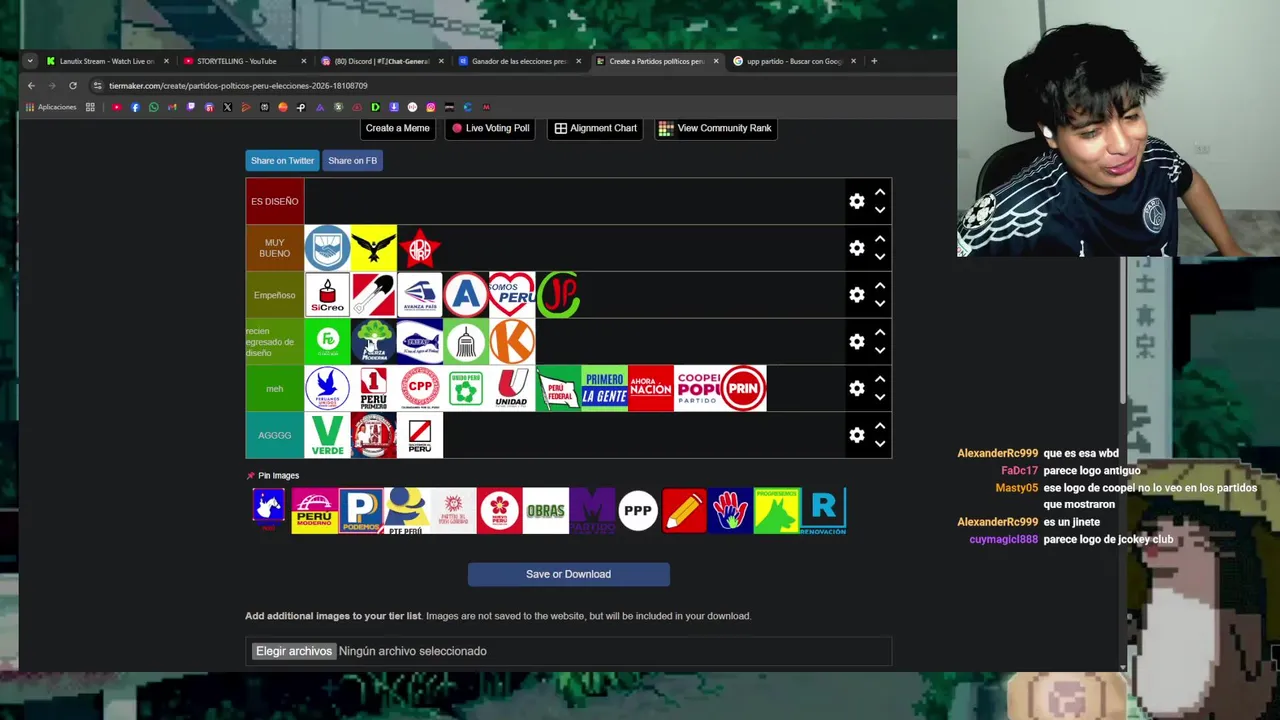Image resolution: width=1280 pixels, height=720 pixels.
Task: Open the Live Voting Poll
Action: point(490,128)
